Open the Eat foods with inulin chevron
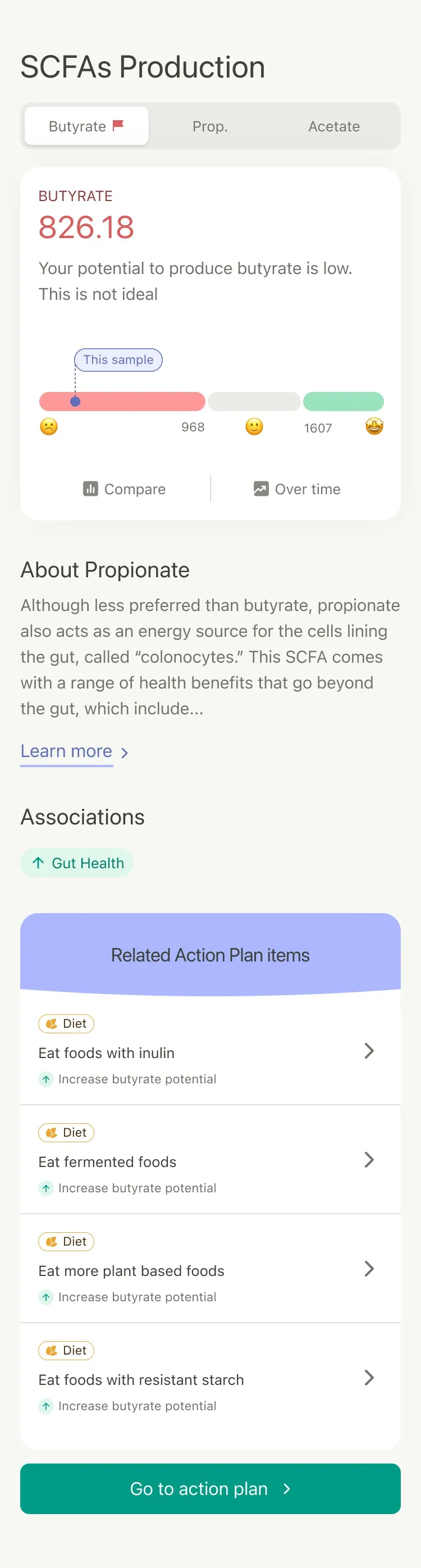This screenshot has width=421, height=1568. (369, 1051)
